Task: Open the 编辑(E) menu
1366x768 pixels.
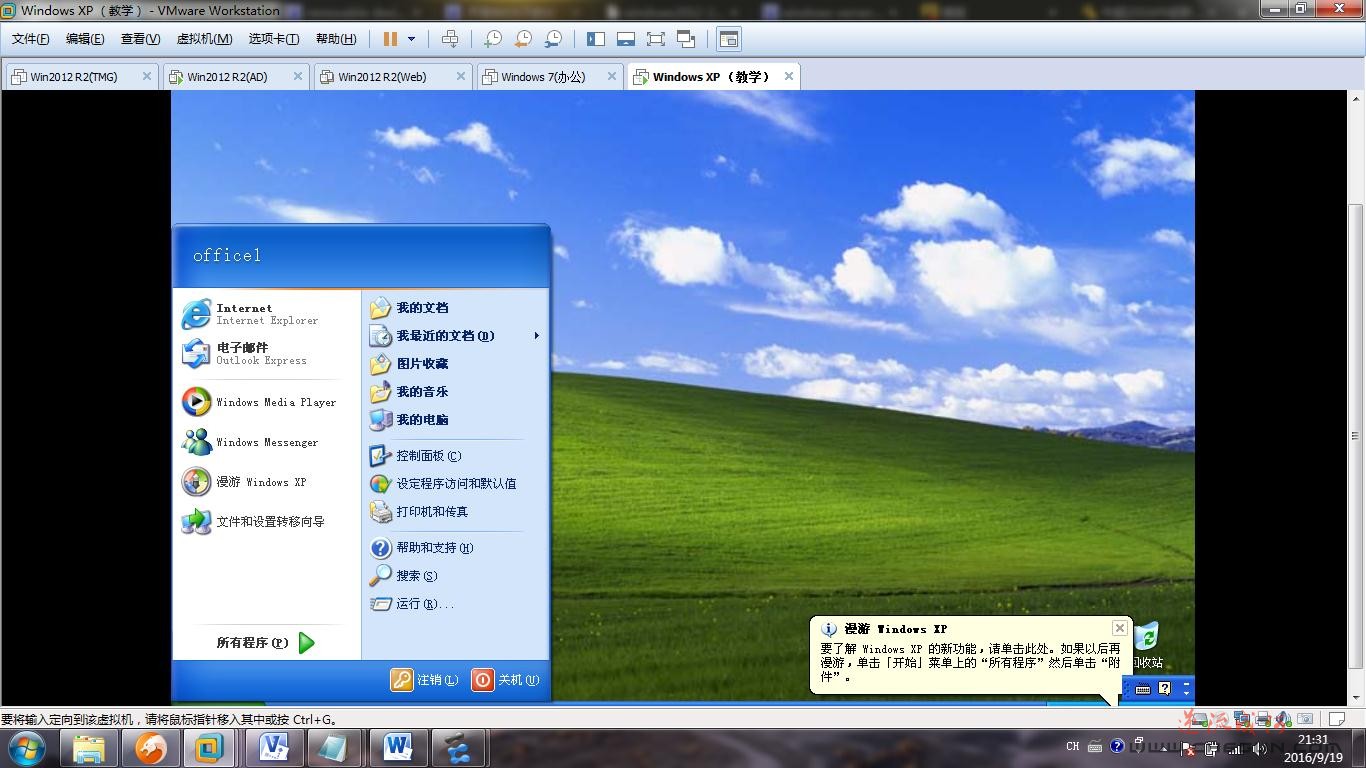Action: 85,39
